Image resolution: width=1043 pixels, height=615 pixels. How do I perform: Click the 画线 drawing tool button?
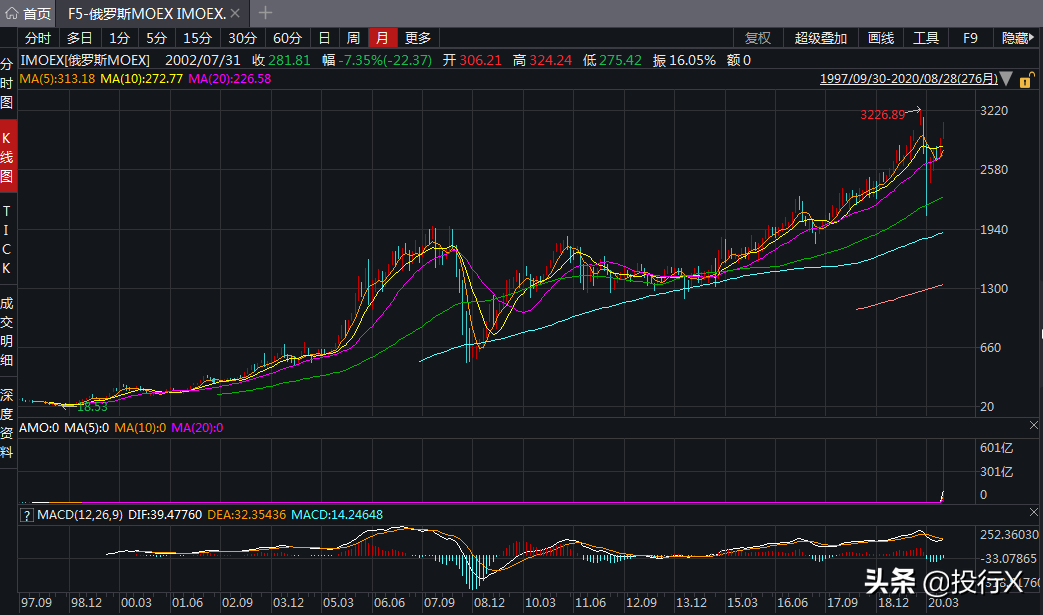click(881, 38)
